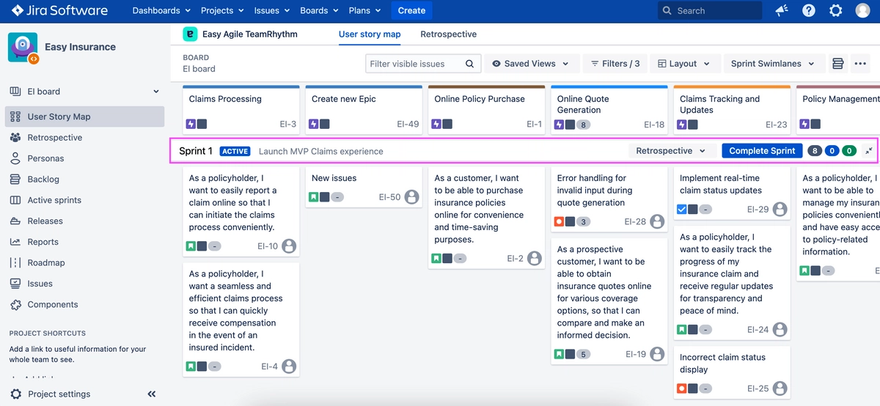
Task: Open the three-dot more options menu
Action: (860, 63)
